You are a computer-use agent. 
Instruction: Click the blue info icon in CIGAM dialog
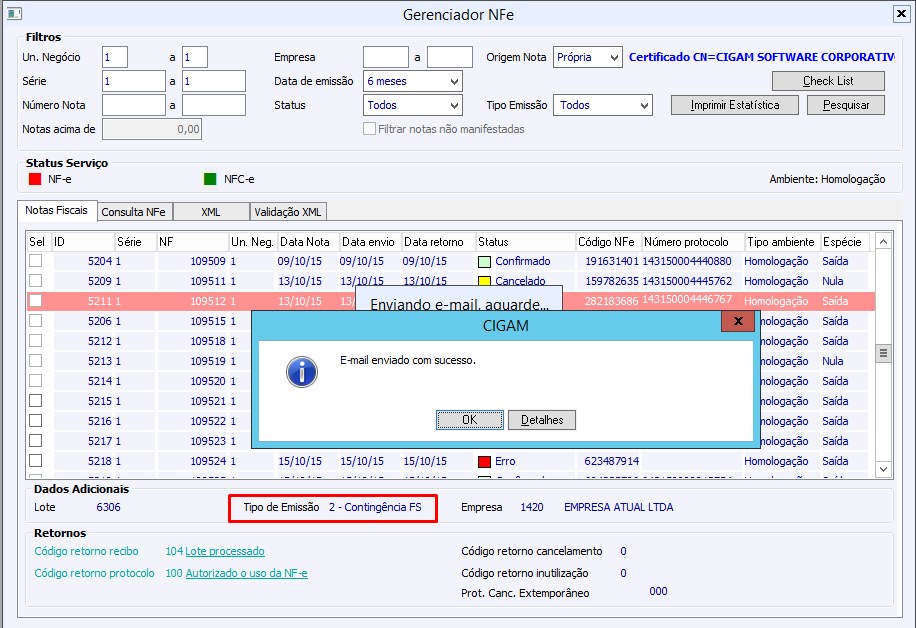pyautogui.click(x=302, y=372)
